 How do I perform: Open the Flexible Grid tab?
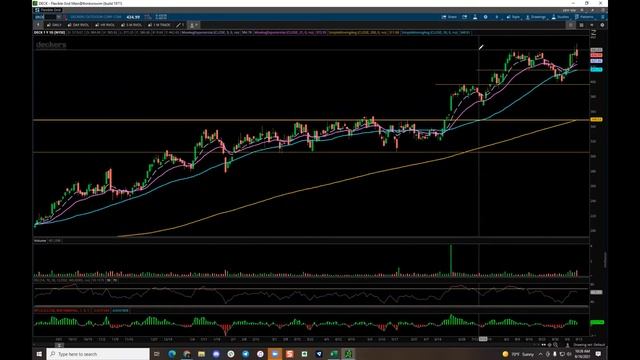click(48, 10)
